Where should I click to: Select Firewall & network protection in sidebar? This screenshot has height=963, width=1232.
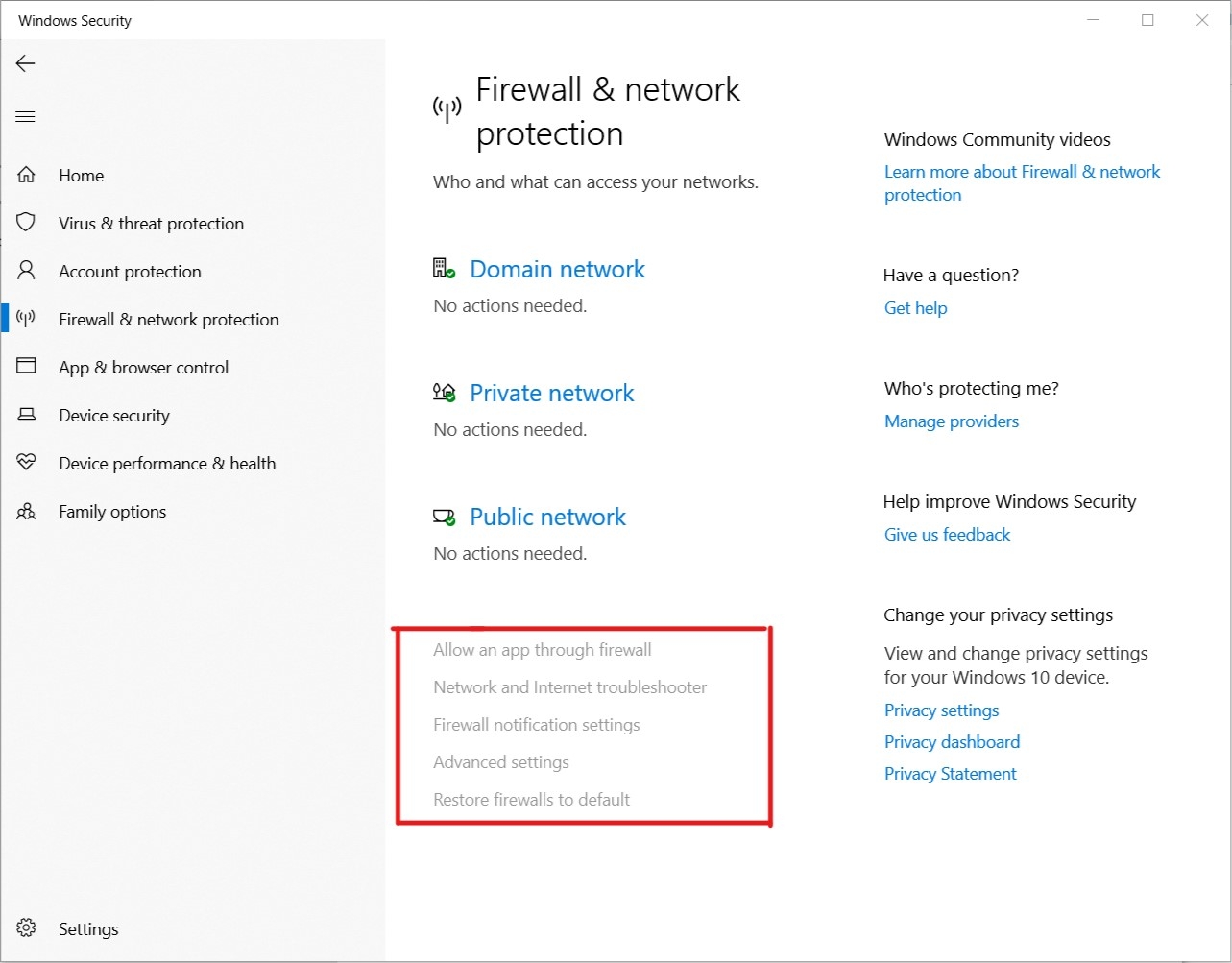pyautogui.click(x=169, y=319)
